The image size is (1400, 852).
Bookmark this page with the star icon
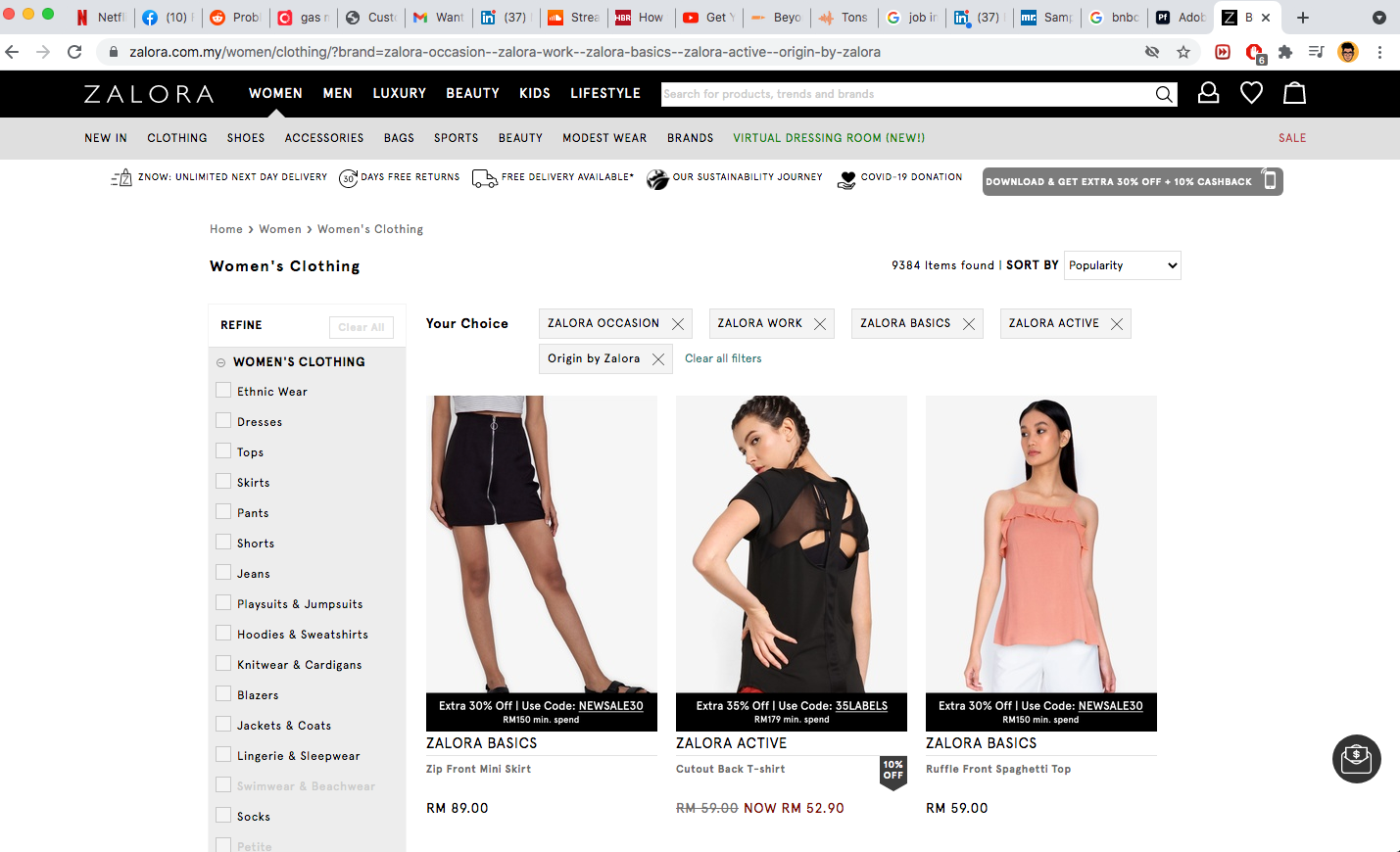point(1183,52)
